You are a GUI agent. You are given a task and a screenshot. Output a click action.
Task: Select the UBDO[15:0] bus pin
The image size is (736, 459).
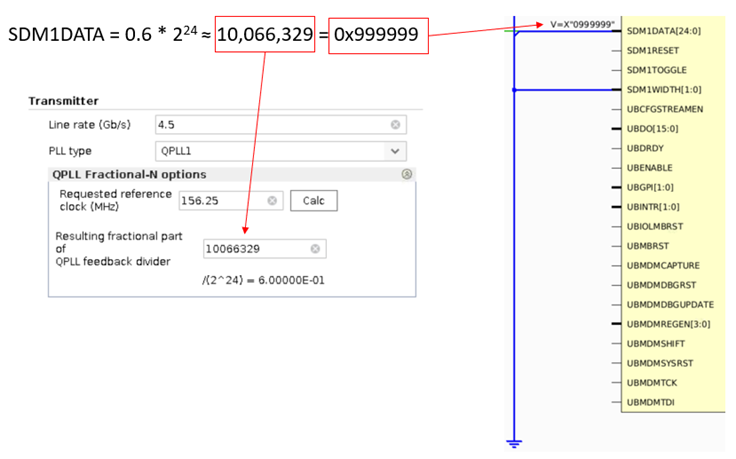(x=652, y=129)
